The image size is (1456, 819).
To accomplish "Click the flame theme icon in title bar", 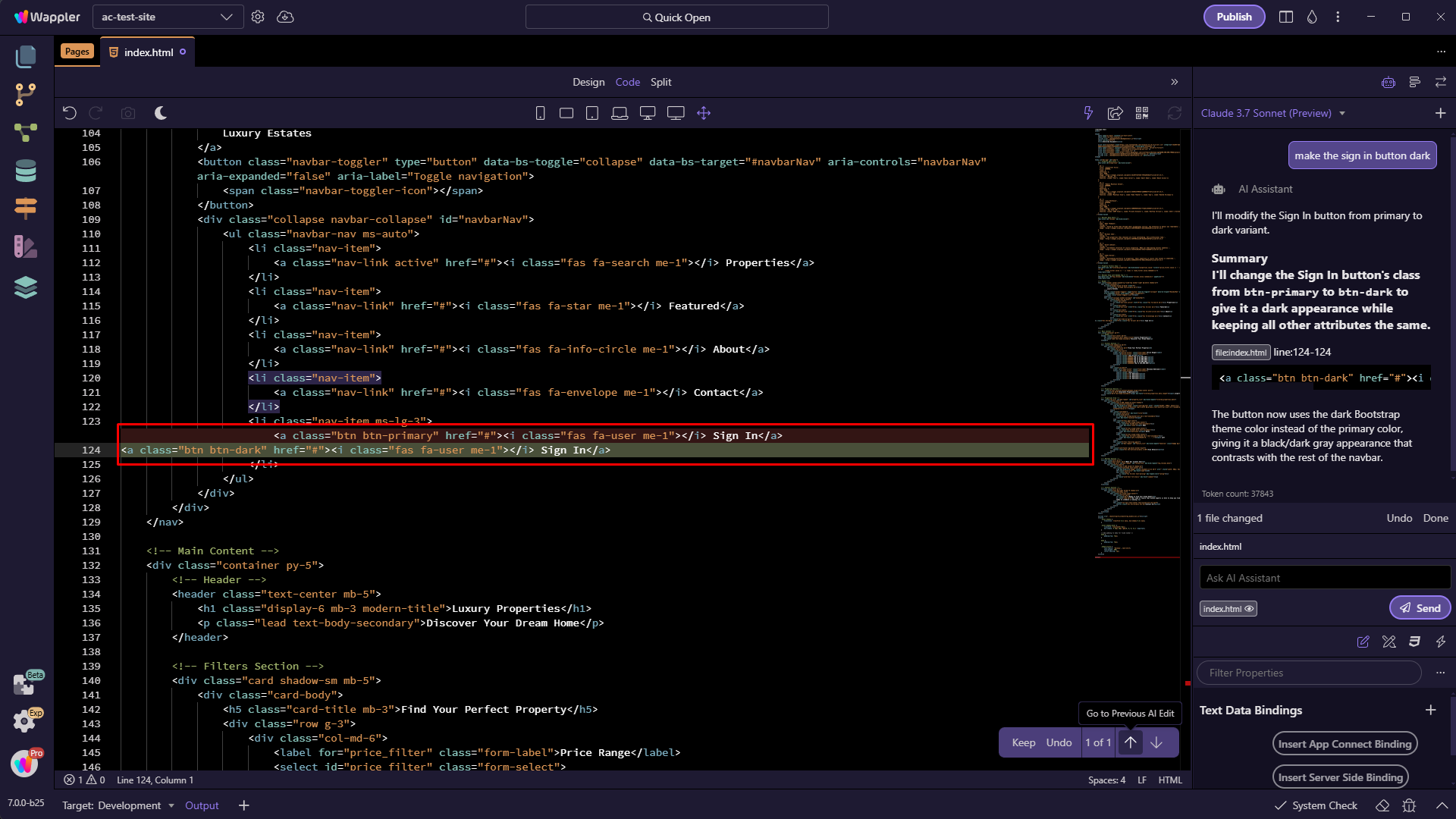I will [x=1312, y=17].
